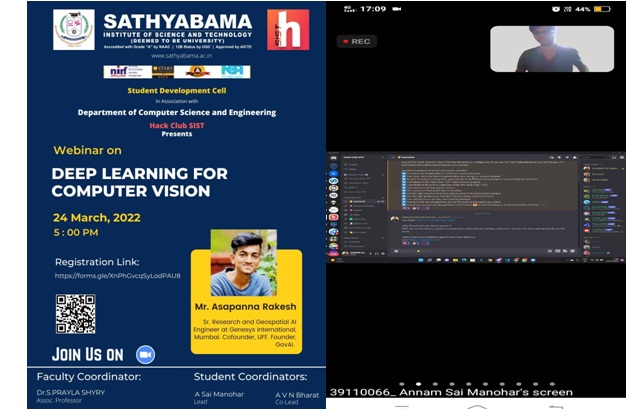Click the 'JOIN US ON' text

pyautogui.click(x=88, y=355)
